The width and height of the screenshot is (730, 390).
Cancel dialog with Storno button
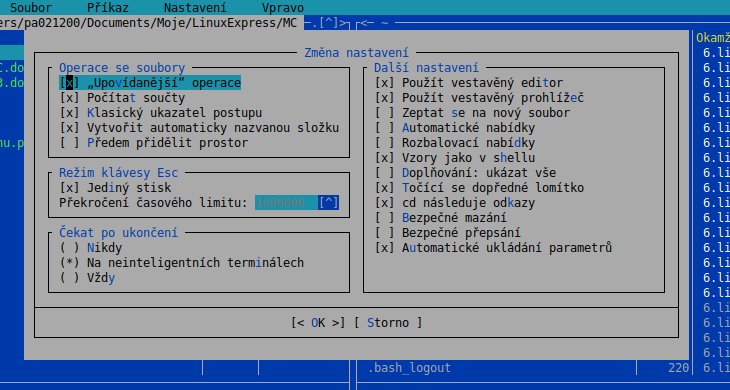(x=388, y=323)
